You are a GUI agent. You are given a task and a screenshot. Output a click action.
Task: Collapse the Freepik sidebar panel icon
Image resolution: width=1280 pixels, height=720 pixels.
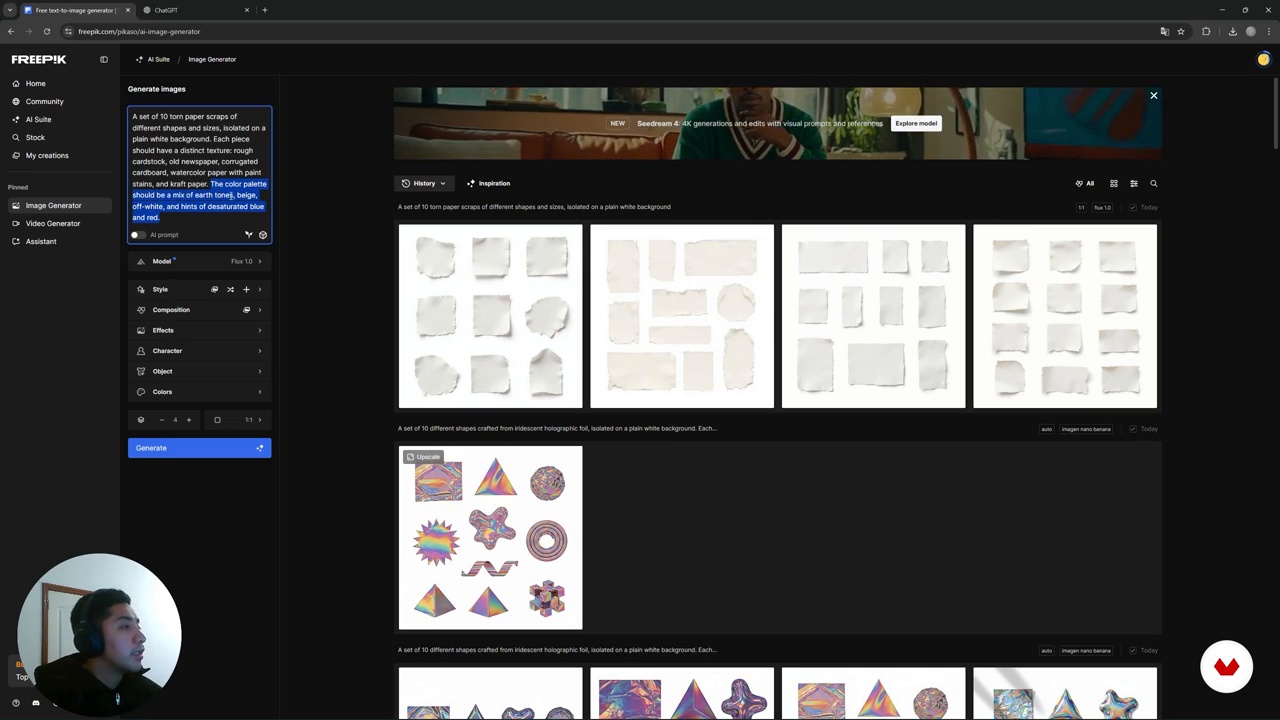click(x=103, y=59)
